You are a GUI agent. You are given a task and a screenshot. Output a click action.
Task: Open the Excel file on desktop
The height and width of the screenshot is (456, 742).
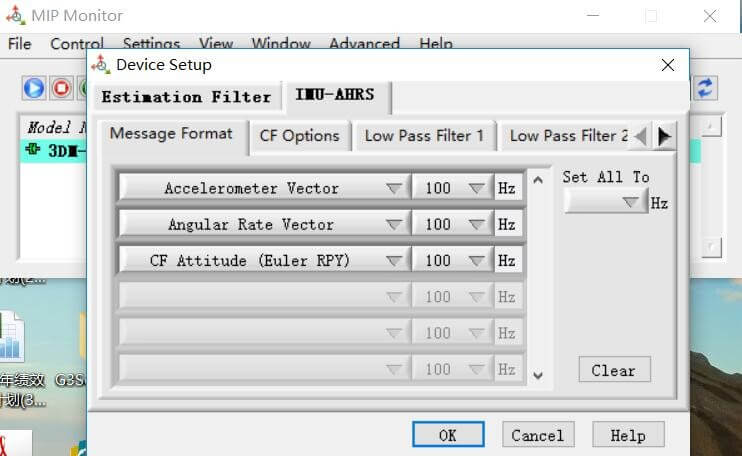point(12,340)
